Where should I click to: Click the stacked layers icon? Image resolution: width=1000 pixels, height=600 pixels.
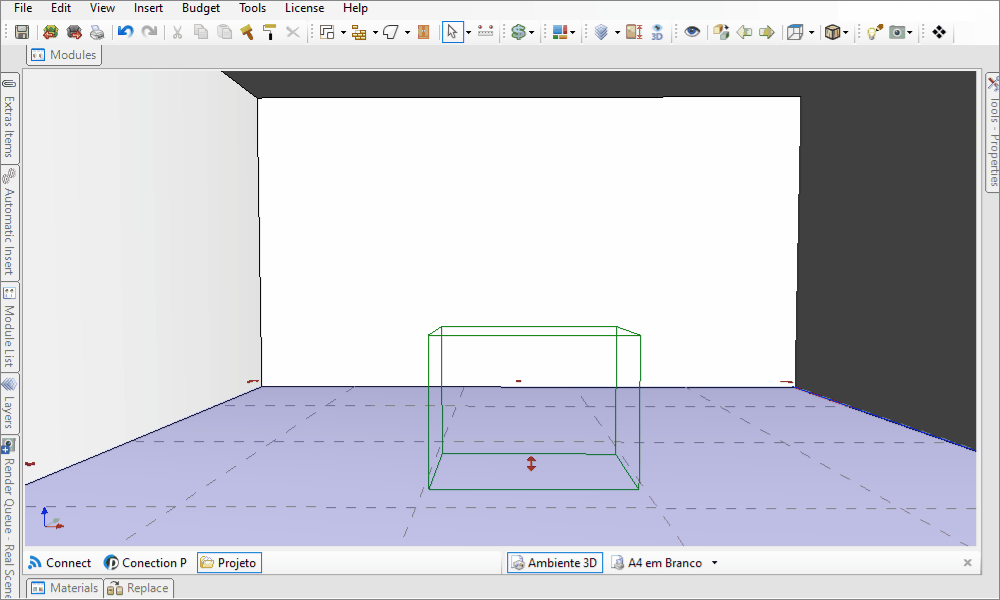[601, 32]
